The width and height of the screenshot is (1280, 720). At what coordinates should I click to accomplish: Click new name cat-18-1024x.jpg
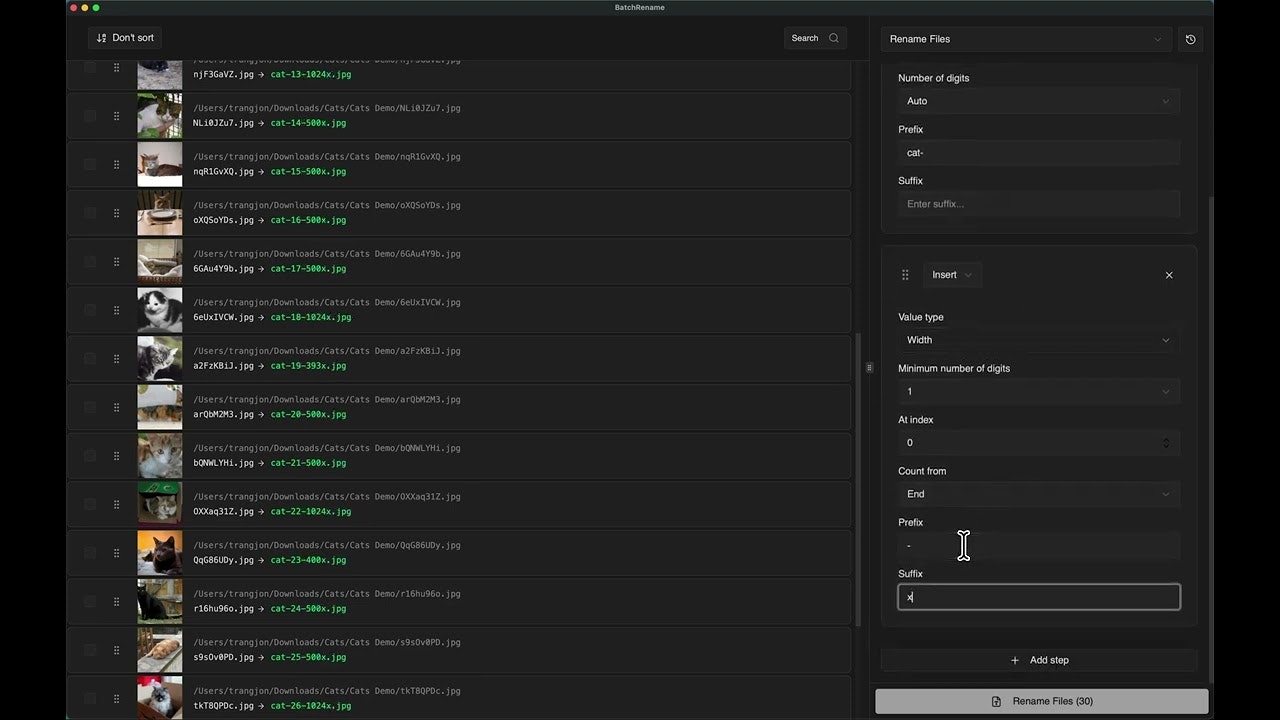click(x=311, y=317)
